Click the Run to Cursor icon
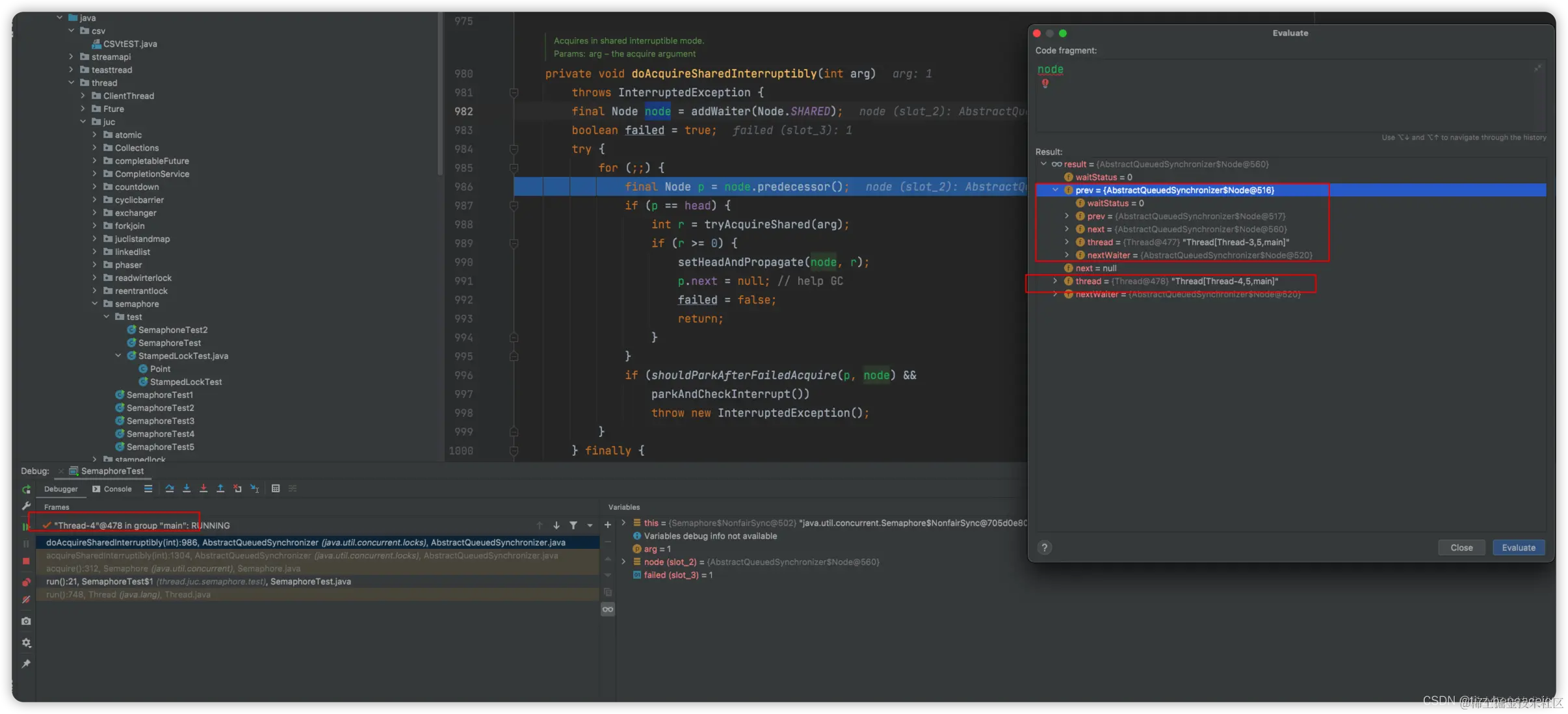 tap(254, 488)
